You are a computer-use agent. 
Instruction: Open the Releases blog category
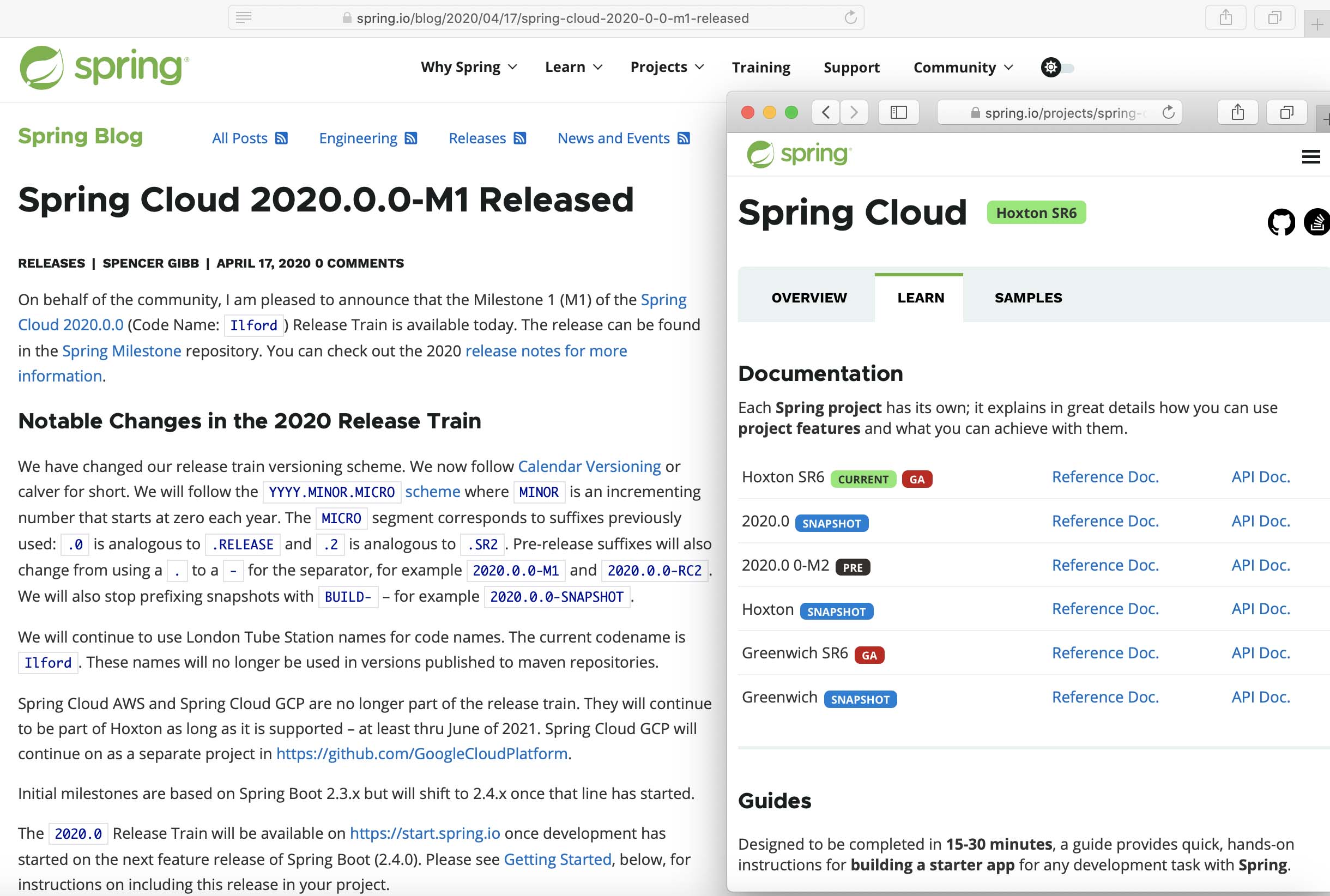pos(477,138)
